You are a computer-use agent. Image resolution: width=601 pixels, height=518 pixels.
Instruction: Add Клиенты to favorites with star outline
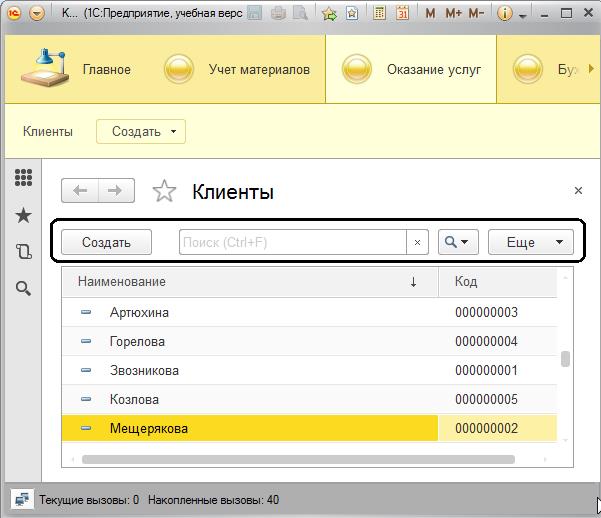coord(164,191)
